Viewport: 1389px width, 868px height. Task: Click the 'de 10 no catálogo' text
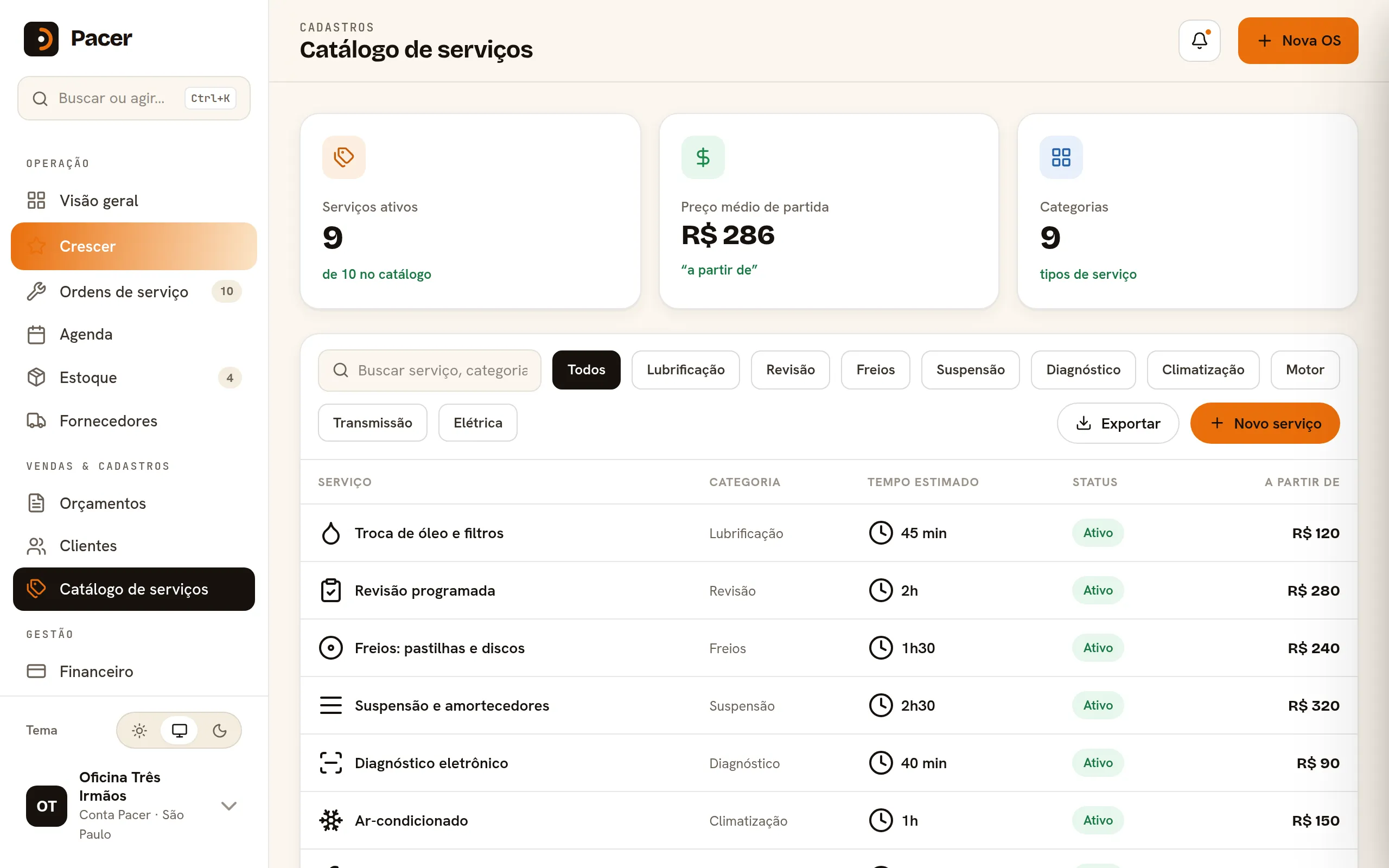pos(377,274)
